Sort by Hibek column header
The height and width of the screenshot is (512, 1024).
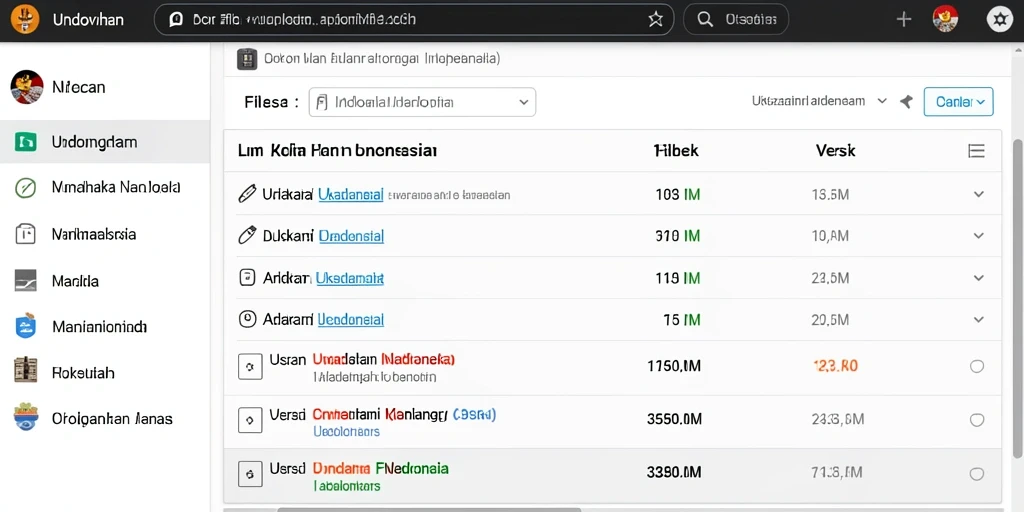pos(676,151)
